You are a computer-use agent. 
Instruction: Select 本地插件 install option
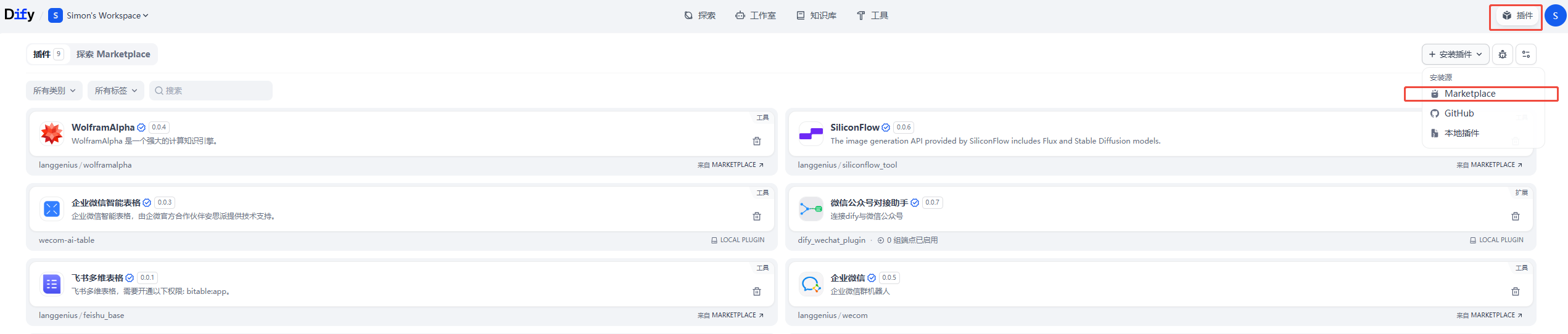[x=1461, y=133]
